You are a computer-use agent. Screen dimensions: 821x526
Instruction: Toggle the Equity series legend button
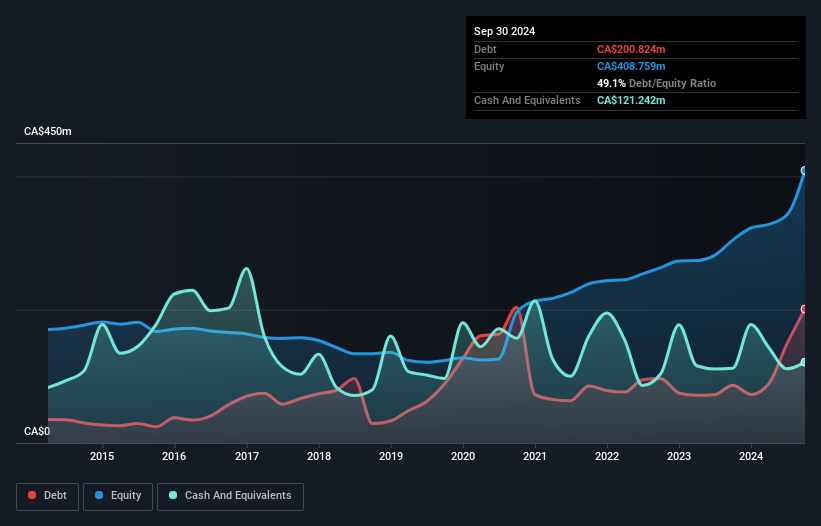pyautogui.click(x=118, y=496)
